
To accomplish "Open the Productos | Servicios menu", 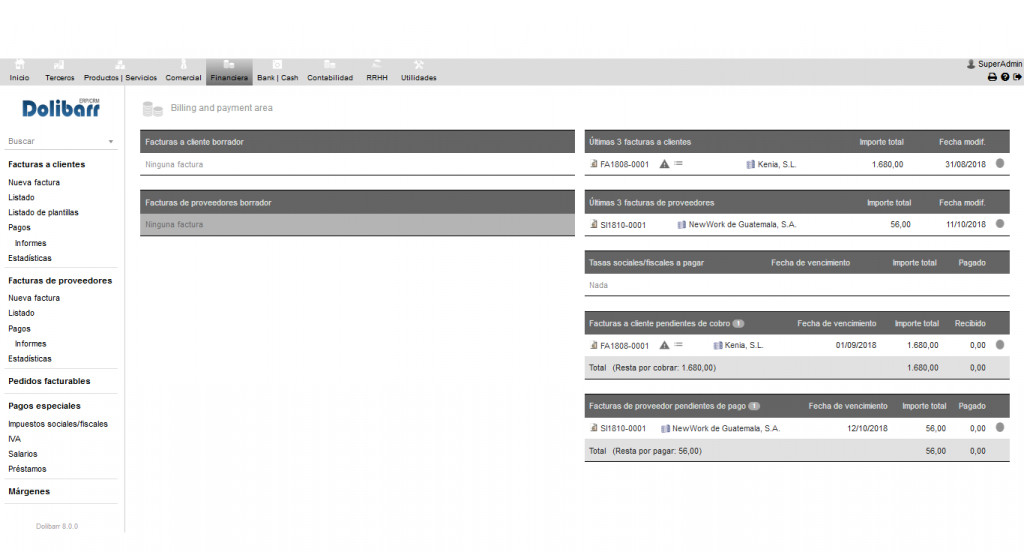I will [x=120, y=71].
